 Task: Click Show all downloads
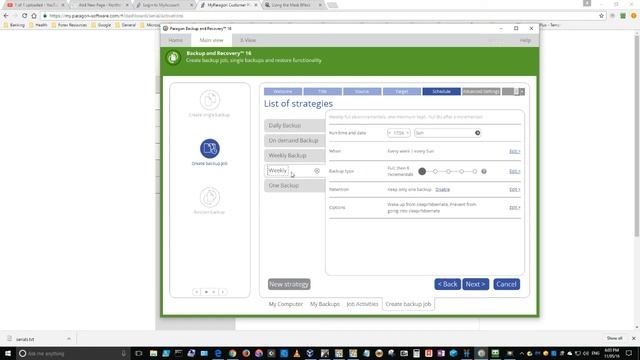click(x=614, y=338)
